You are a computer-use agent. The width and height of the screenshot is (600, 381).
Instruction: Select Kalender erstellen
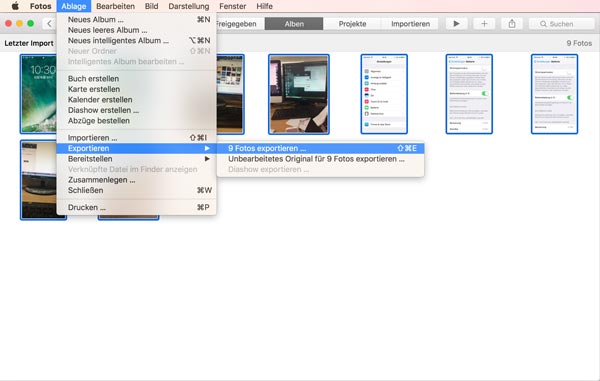click(x=136, y=99)
